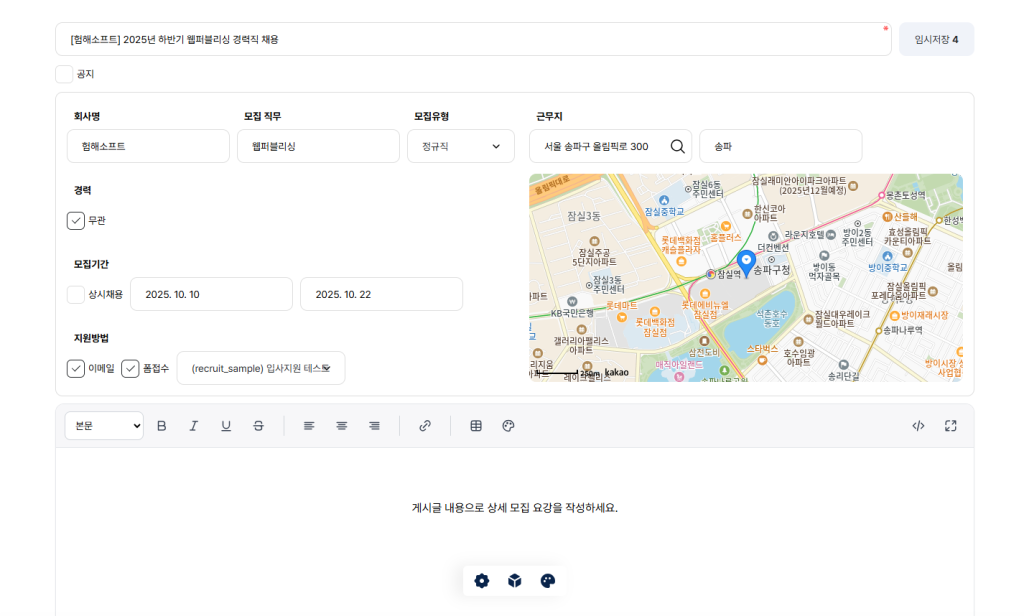Image resolution: width=1024 pixels, height=616 pixels.
Task: Open the 정규직 employment type dropdown
Action: pyautogui.click(x=460, y=146)
